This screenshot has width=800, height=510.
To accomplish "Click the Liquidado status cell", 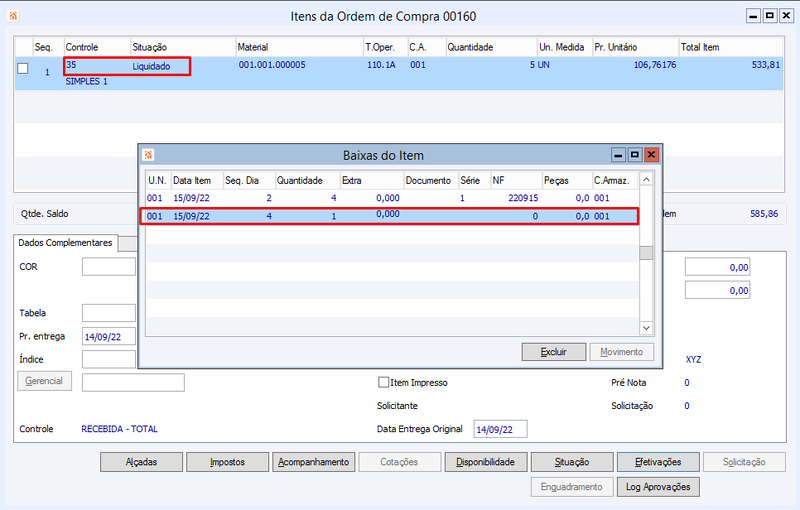I will click(151, 66).
